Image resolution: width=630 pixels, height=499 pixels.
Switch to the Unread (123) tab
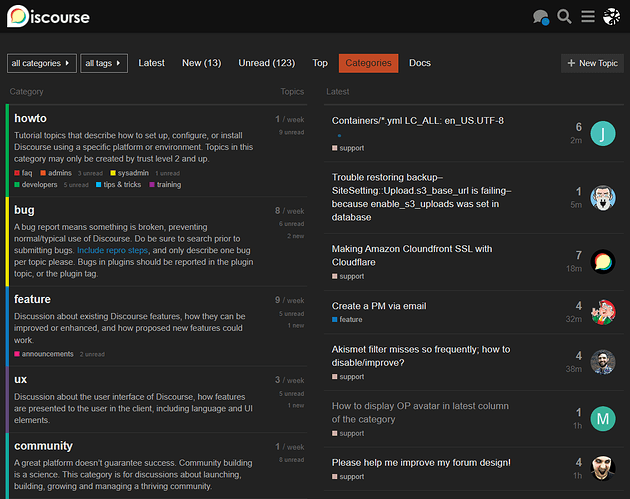click(267, 63)
